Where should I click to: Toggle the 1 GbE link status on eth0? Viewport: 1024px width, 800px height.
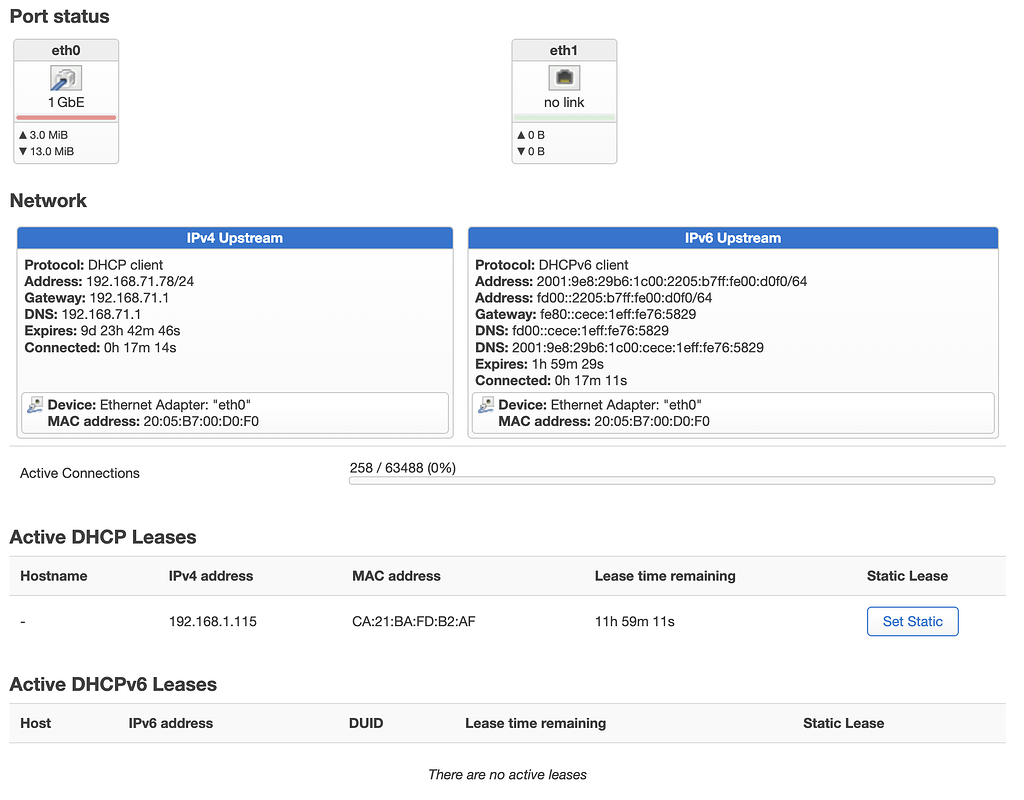(65, 101)
